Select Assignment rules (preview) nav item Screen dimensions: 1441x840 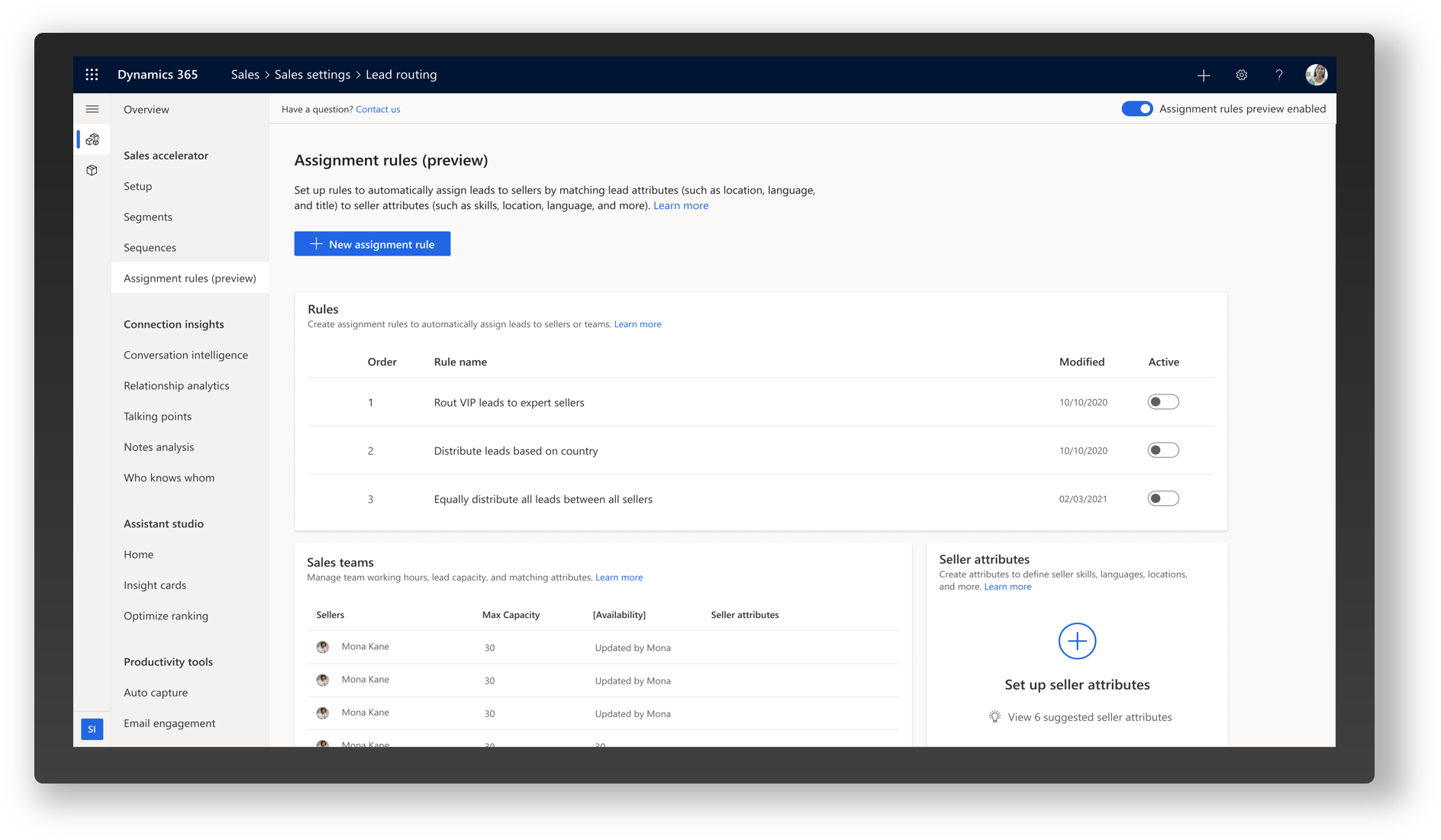(190, 278)
